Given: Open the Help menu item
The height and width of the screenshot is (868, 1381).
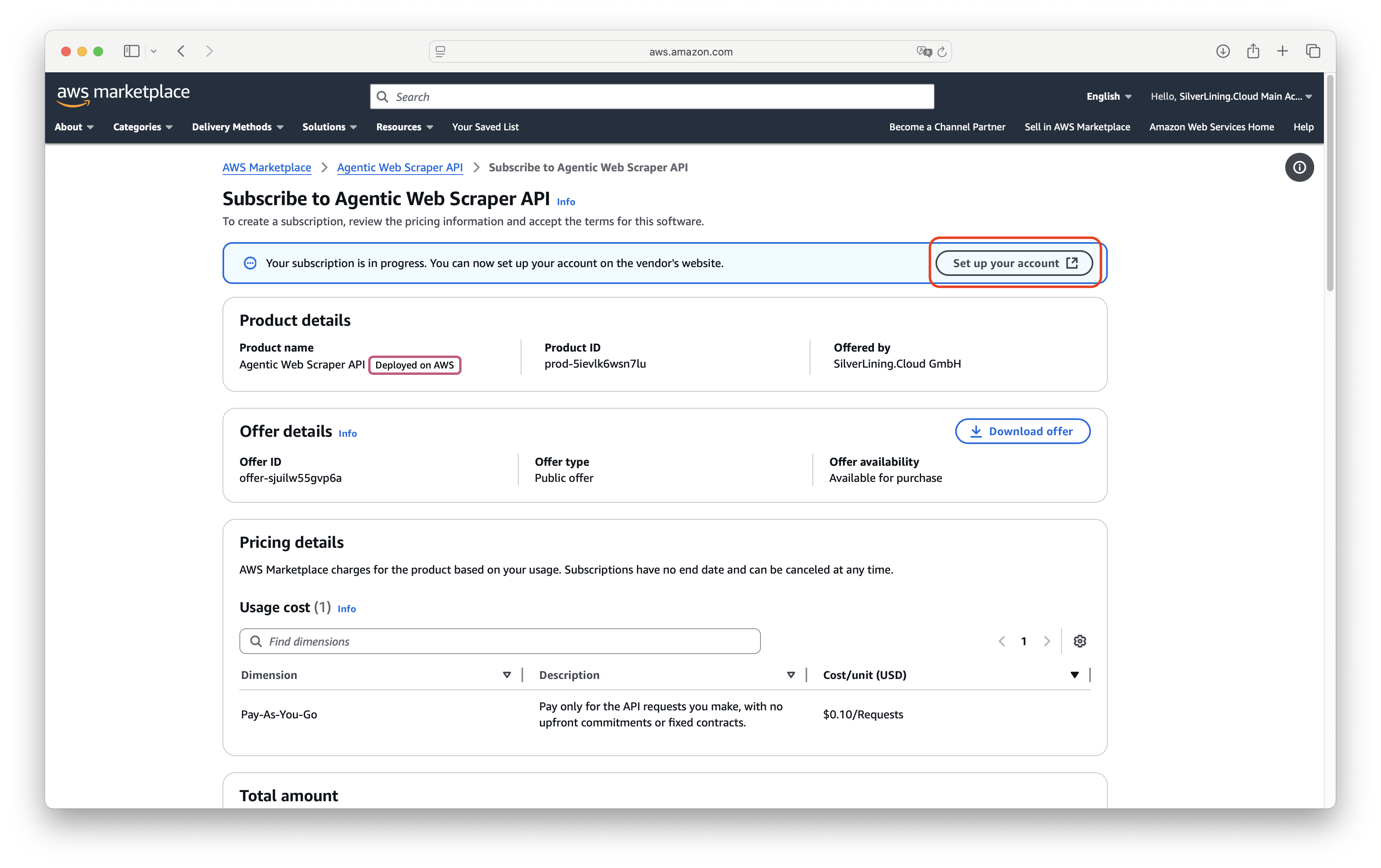Looking at the screenshot, I should pos(1303,127).
